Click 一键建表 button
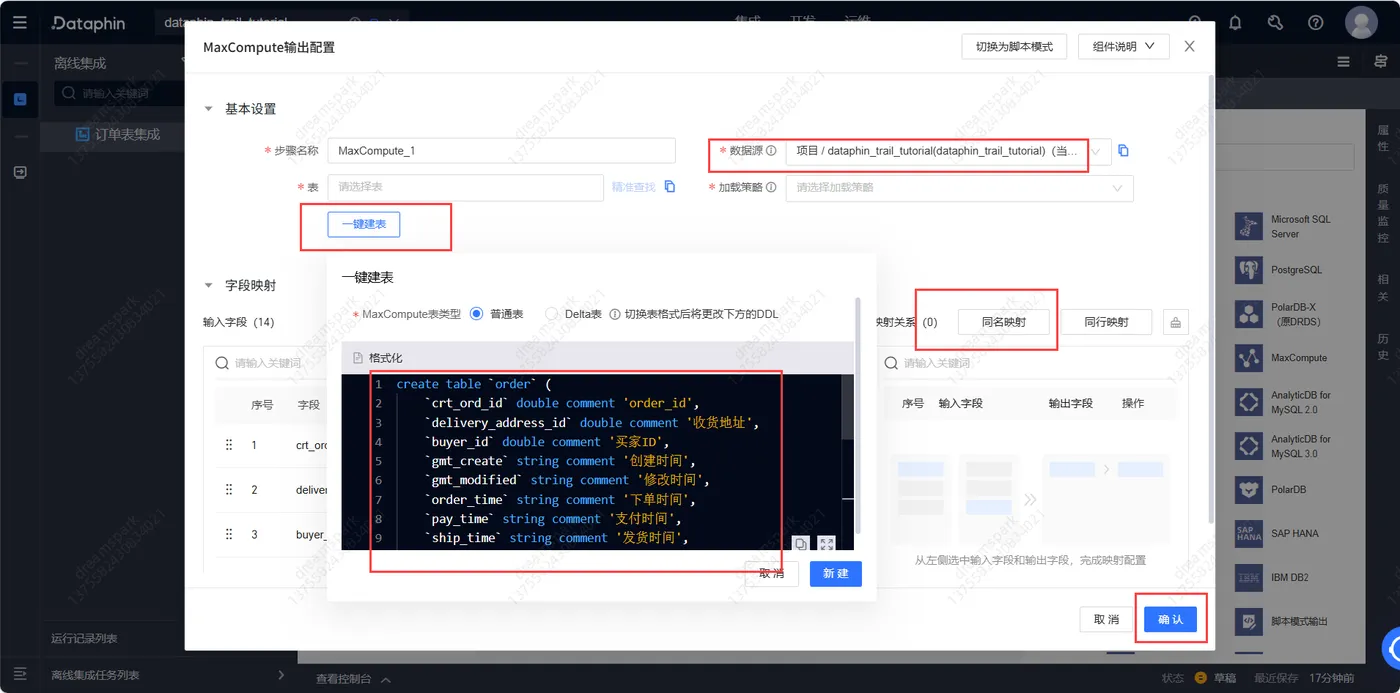This screenshot has width=1400, height=693. coord(364,224)
